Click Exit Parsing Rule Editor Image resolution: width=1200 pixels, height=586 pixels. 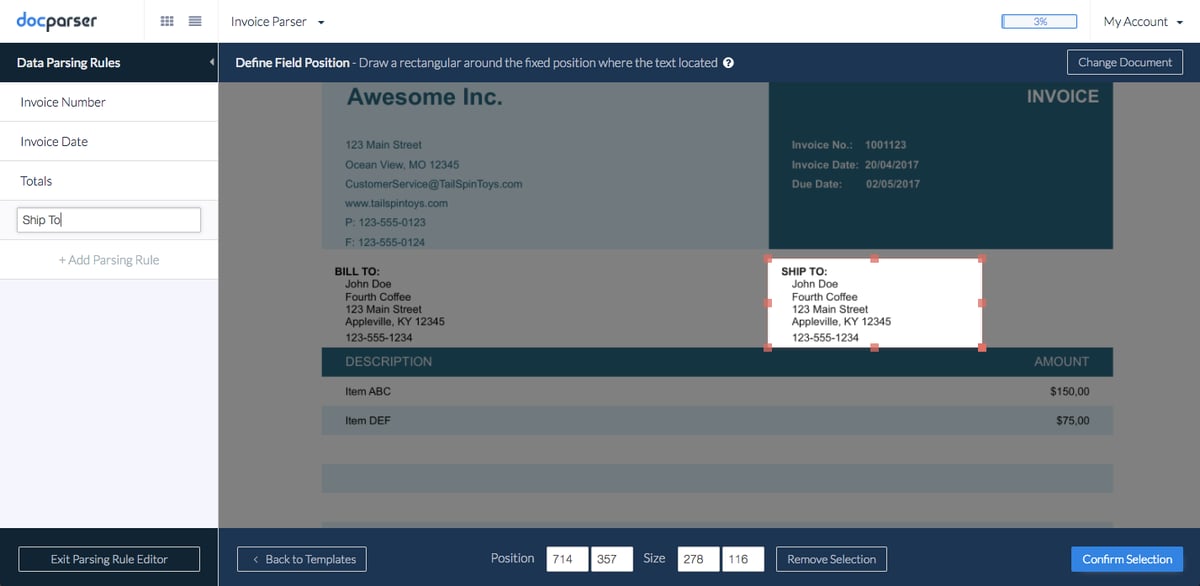pos(108,559)
